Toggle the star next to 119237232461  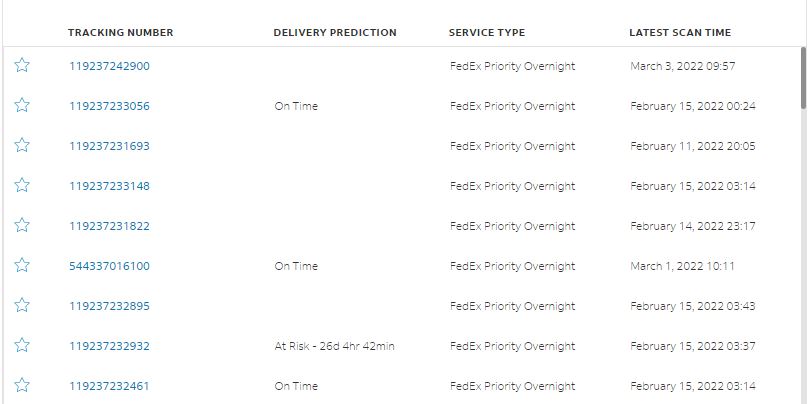click(22, 385)
